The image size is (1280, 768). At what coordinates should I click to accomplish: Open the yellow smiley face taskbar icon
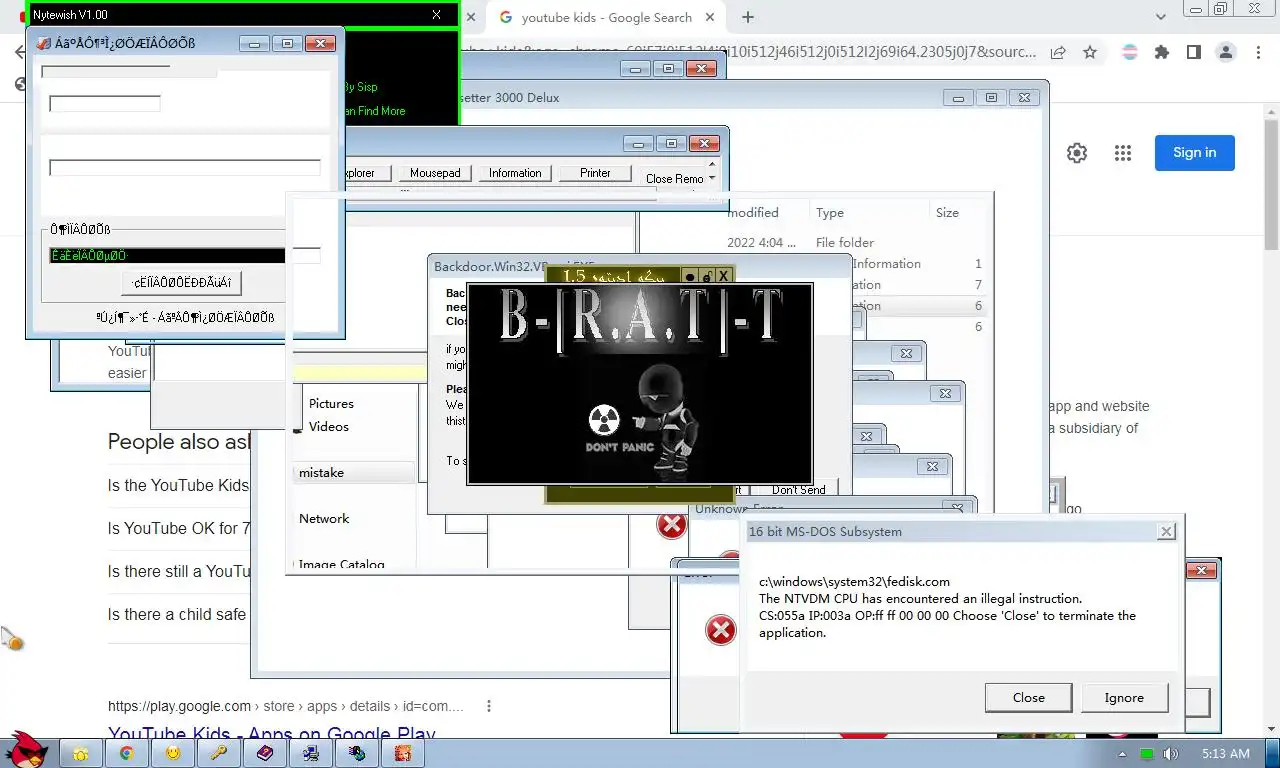pos(173,753)
